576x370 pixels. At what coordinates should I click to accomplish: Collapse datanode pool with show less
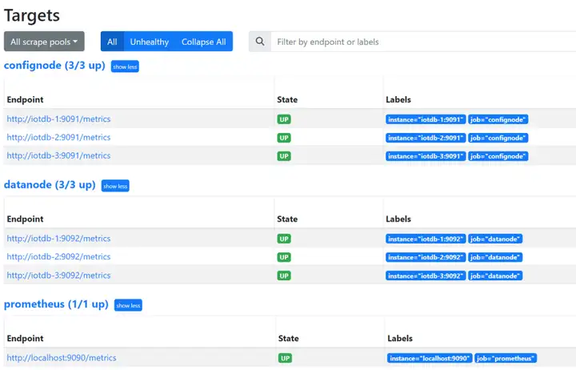point(115,186)
